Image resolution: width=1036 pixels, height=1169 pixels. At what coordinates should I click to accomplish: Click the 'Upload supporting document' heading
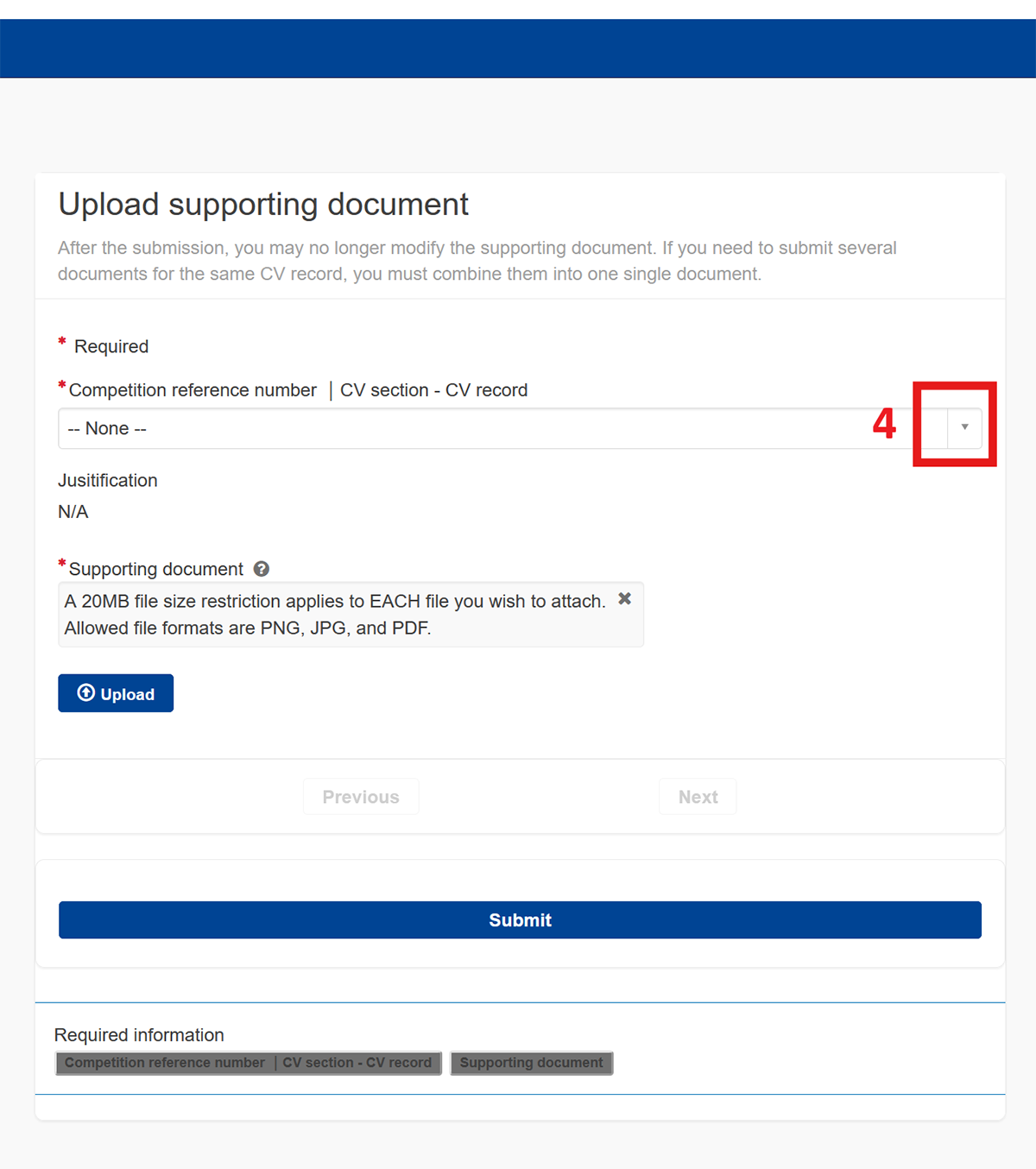tap(263, 205)
